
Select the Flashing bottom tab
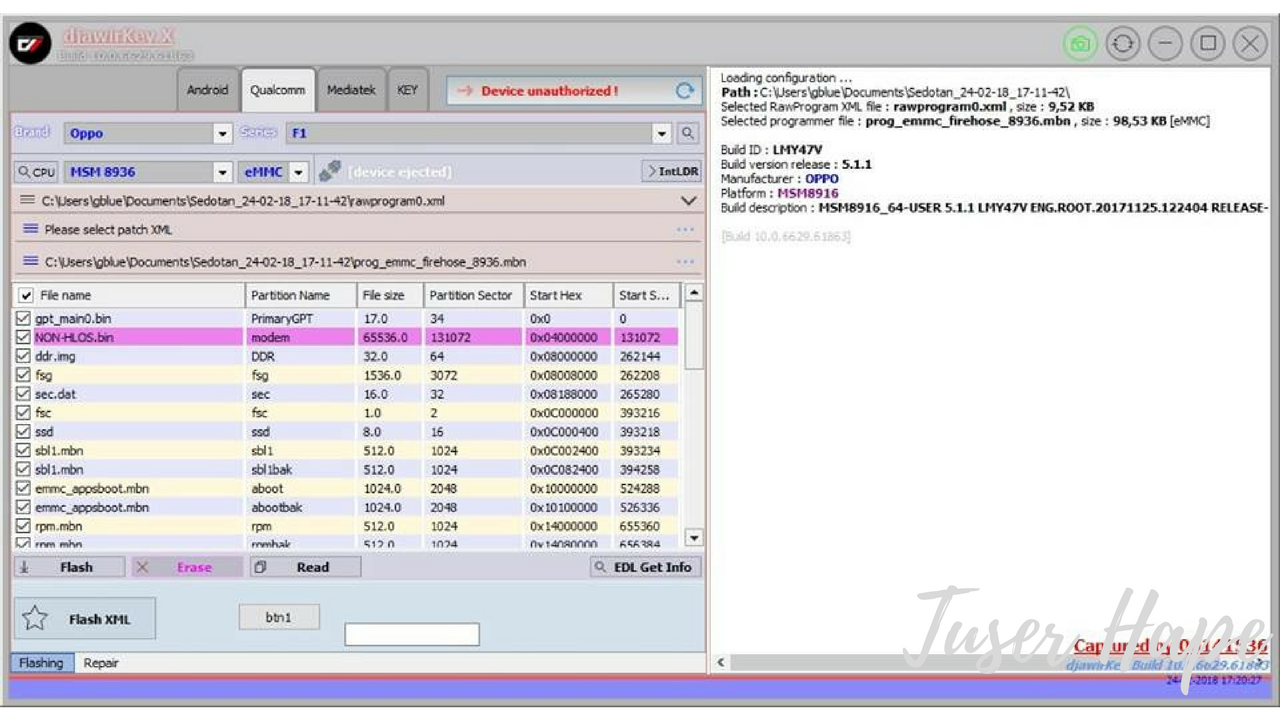[41, 663]
